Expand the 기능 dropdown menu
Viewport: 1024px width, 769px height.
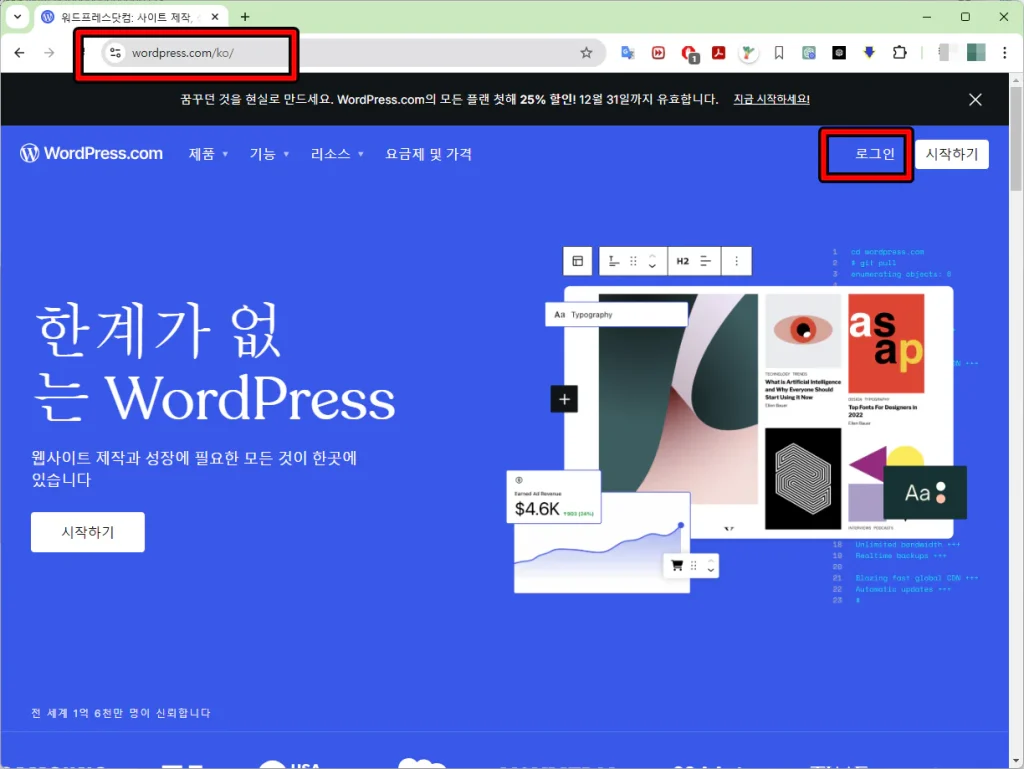click(x=269, y=154)
